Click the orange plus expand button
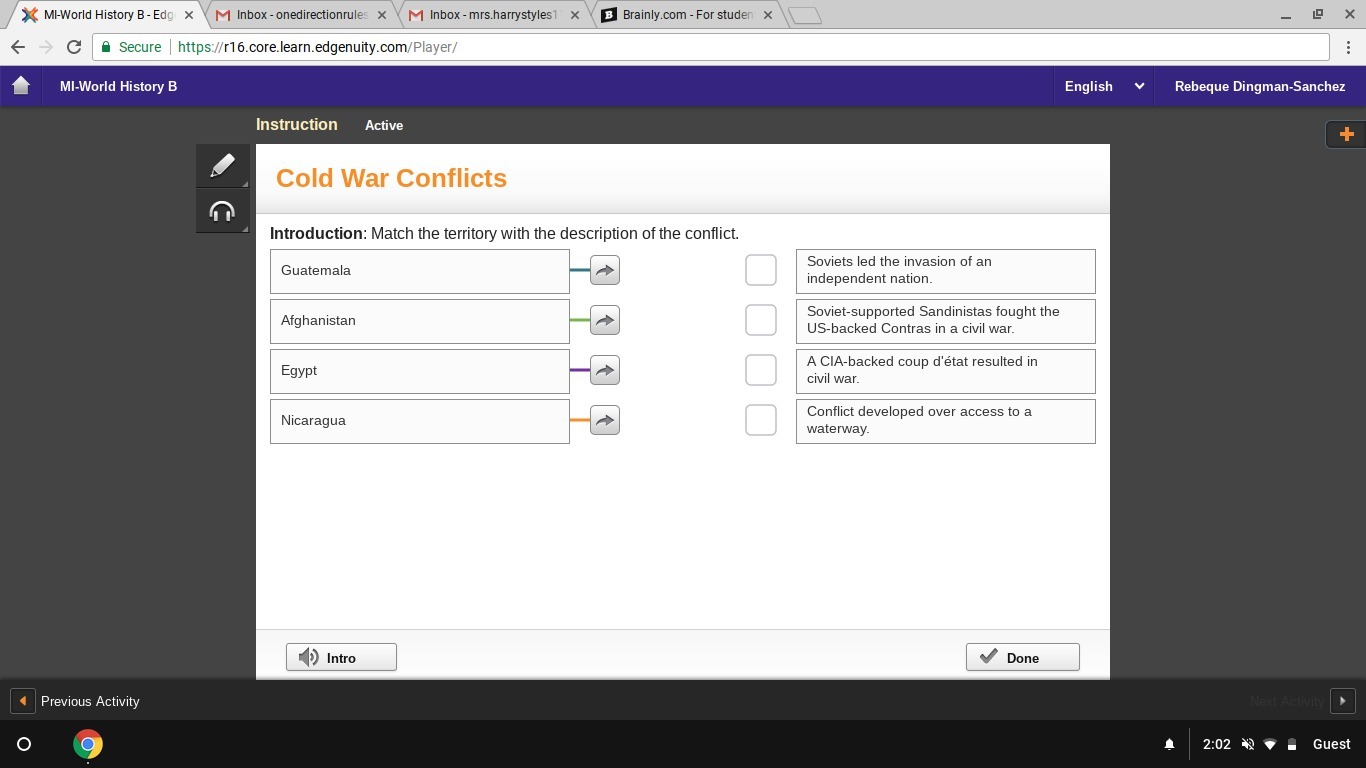Image resolution: width=1366 pixels, height=768 pixels. click(x=1346, y=134)
